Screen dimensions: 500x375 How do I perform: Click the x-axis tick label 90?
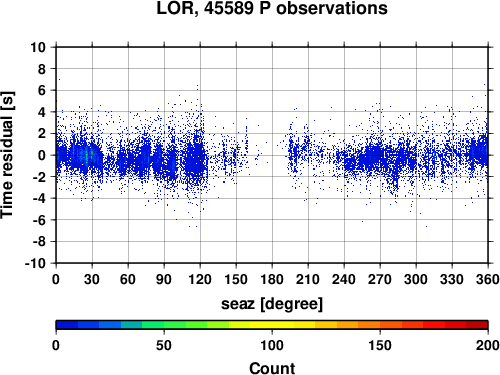(164, 279)
